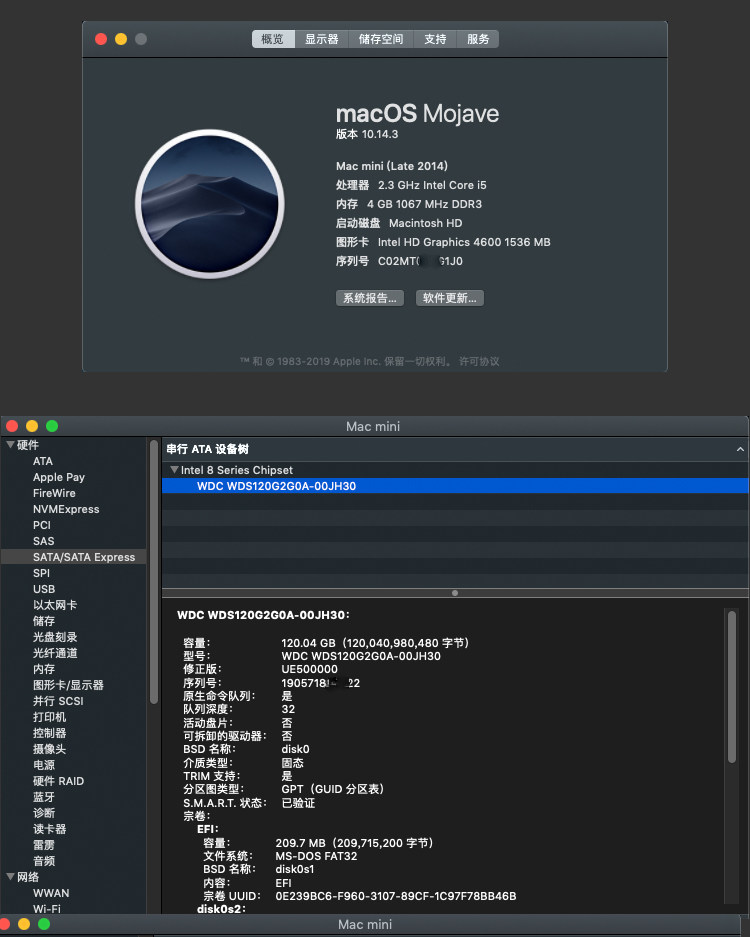Select 读卡器 in the sidebar

[50, 829]
